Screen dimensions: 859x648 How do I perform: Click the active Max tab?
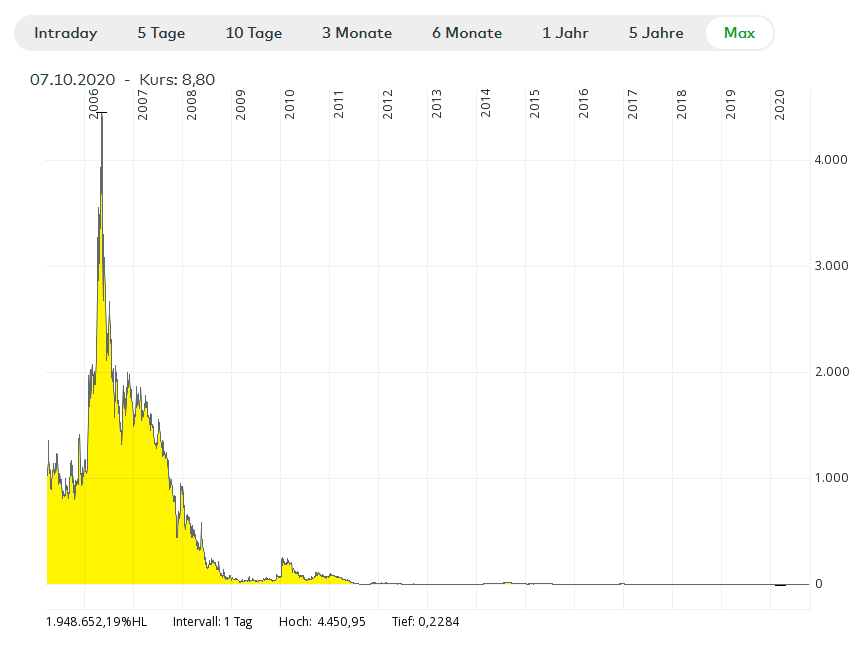pyautogui.click(x=739, y=33)
